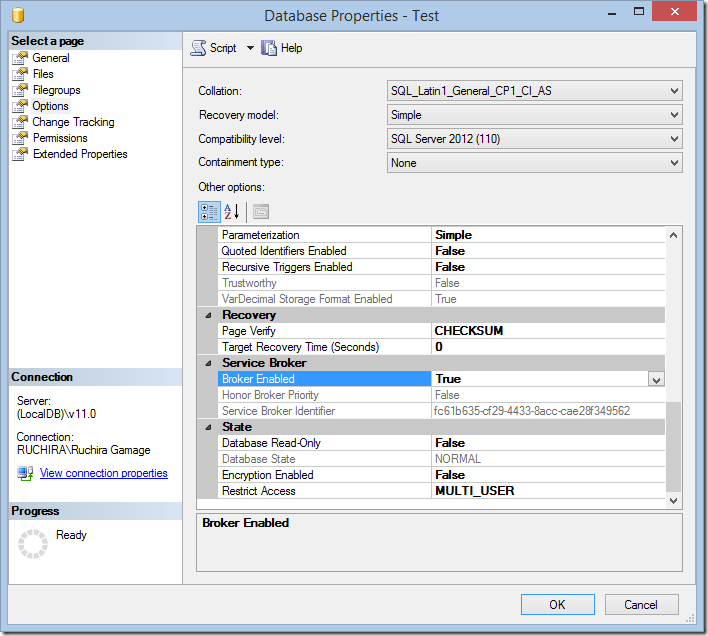
Task: Select the Database State row
Action: pos(441,460)
